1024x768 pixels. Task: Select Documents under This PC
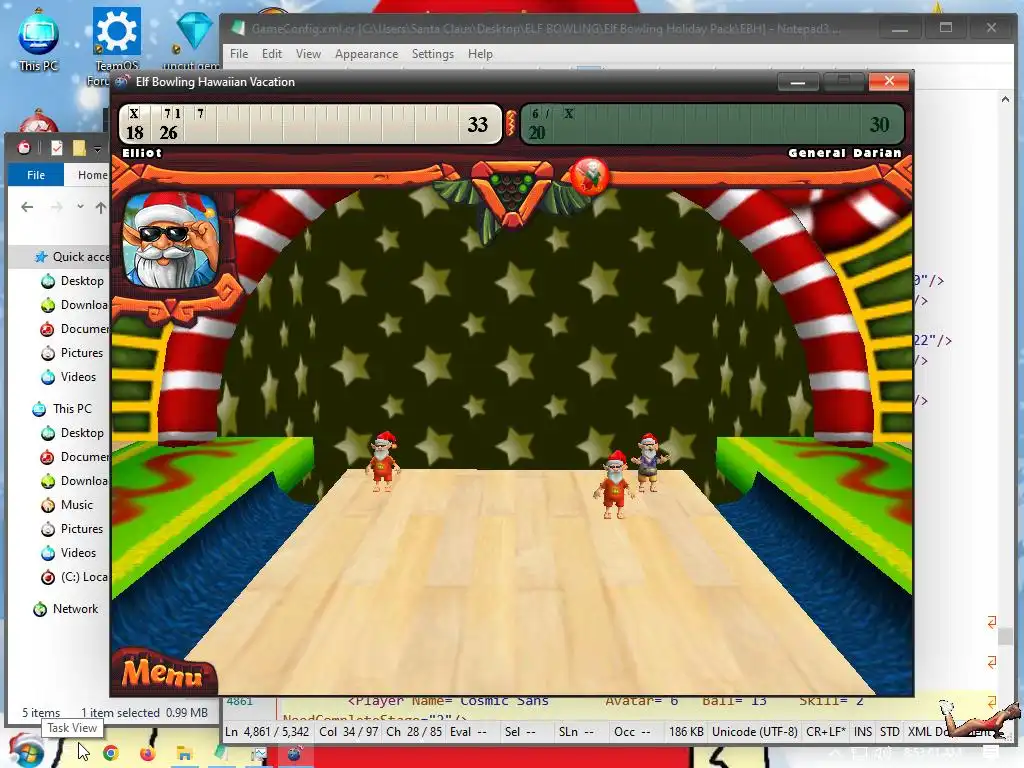pyautogui.click(x=82, y=457)
